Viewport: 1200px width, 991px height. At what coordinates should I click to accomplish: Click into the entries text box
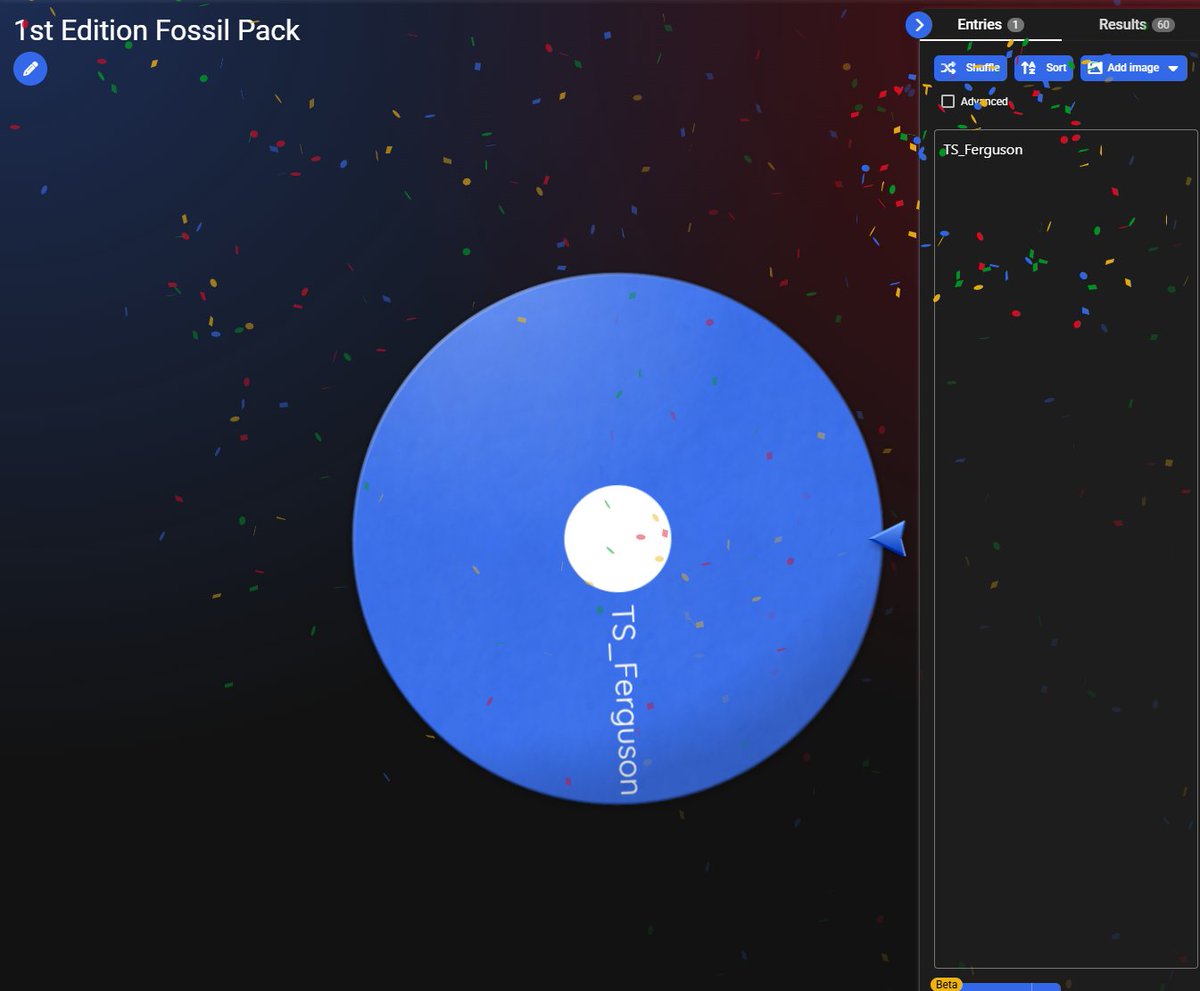click(x=1065, y=549)
